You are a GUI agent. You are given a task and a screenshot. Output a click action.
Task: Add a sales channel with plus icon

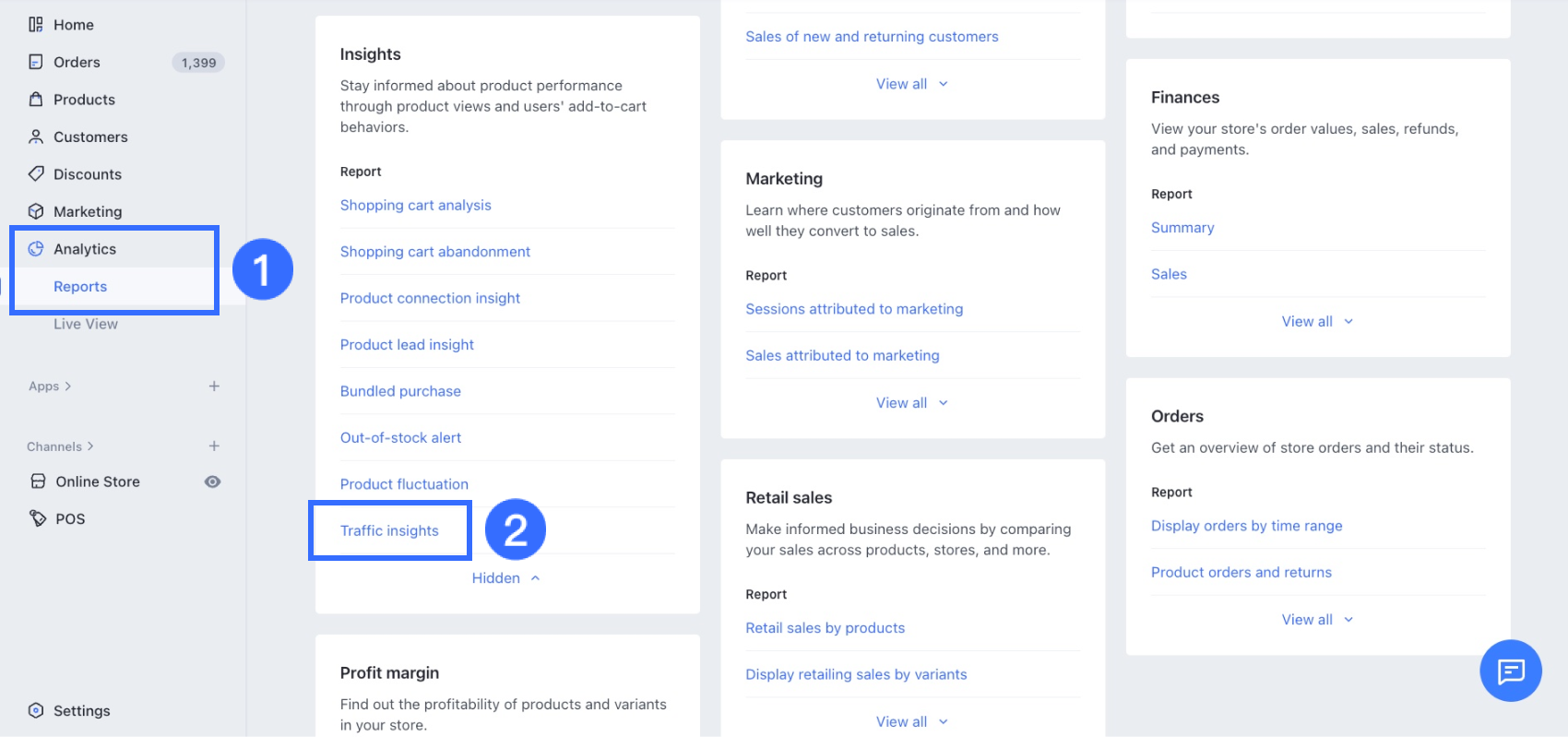pyautogui.click(x=214, y=446)
